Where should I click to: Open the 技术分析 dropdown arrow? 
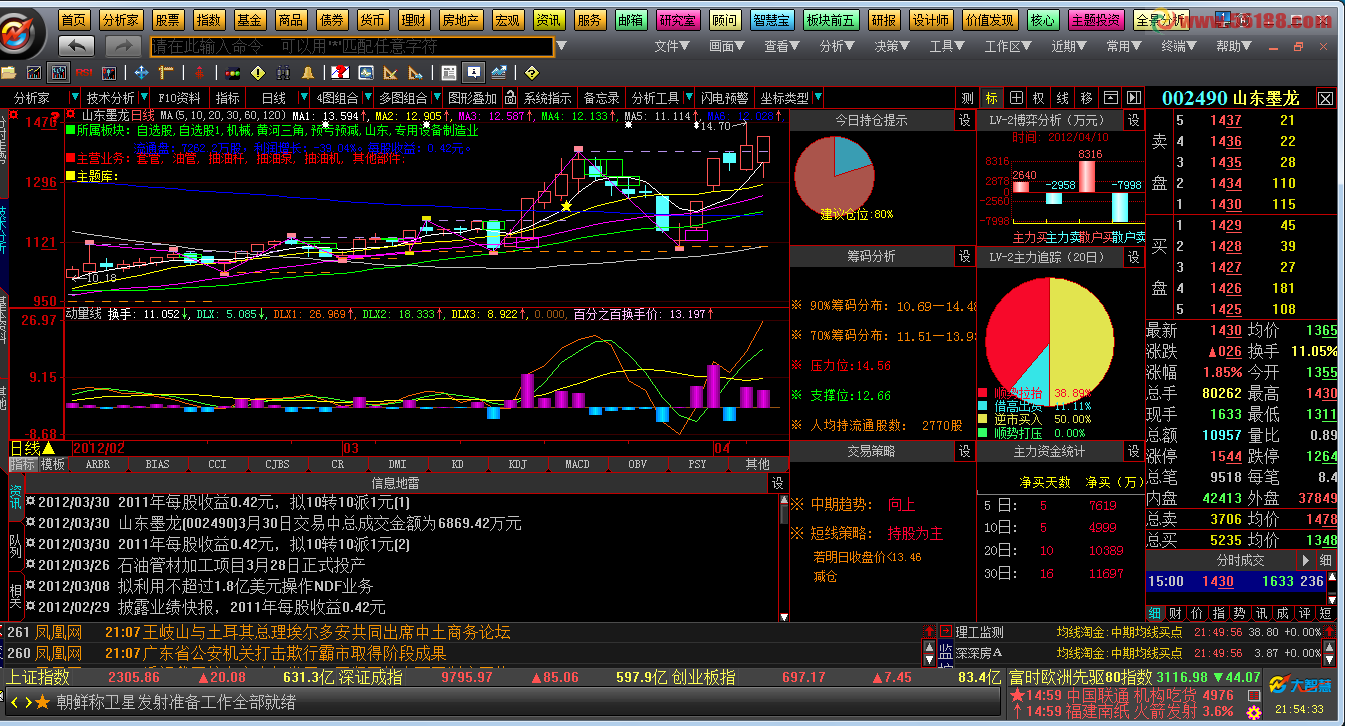point(144,98)
